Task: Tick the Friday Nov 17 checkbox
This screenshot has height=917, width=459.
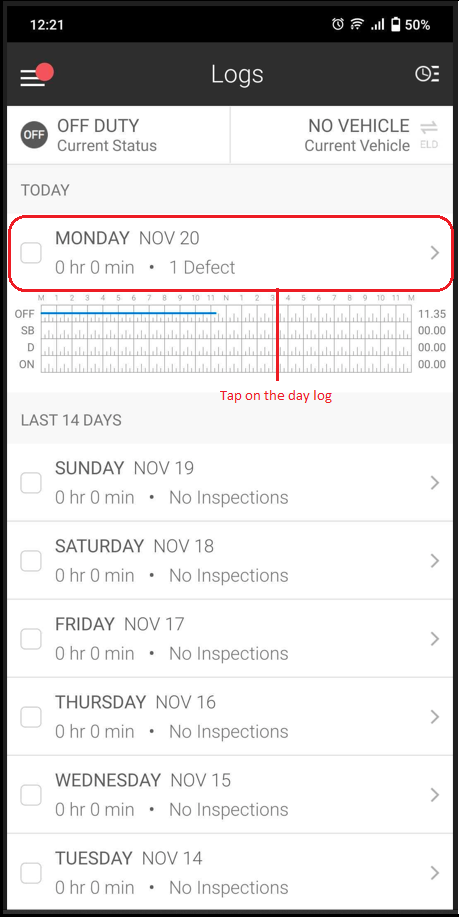Action: (x=31, y=639)
